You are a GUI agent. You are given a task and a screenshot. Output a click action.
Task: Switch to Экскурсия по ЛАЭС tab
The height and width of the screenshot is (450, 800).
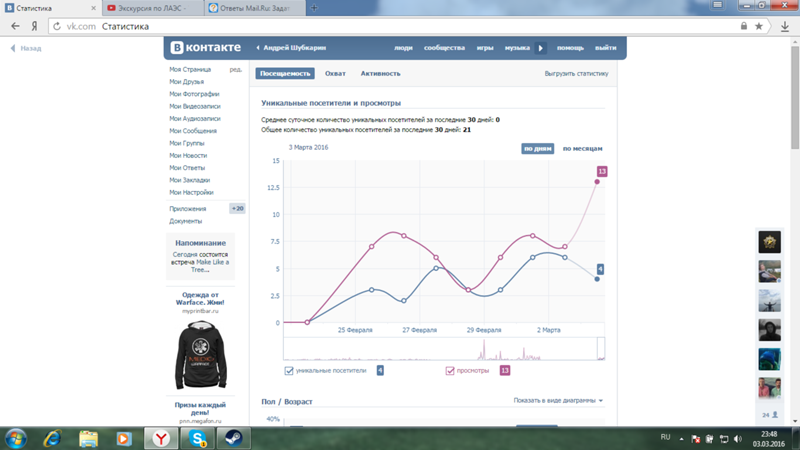point(153,8)
